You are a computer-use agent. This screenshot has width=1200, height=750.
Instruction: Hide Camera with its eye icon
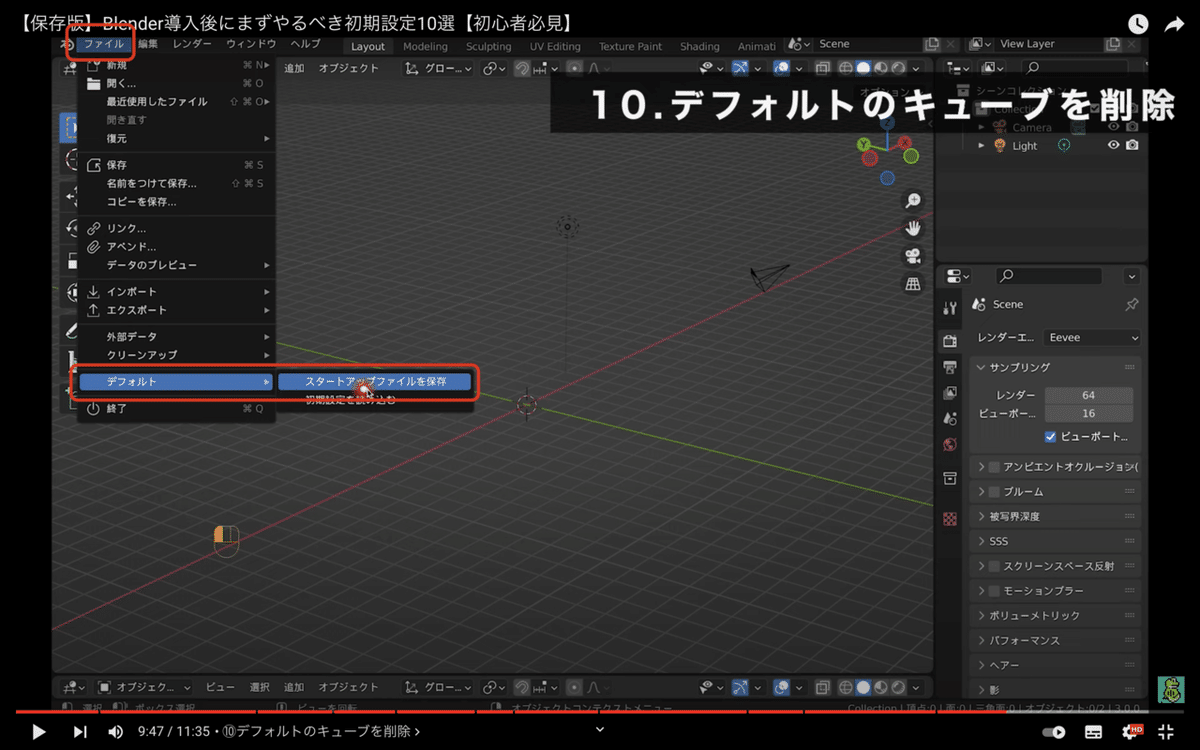(1113, 127)
